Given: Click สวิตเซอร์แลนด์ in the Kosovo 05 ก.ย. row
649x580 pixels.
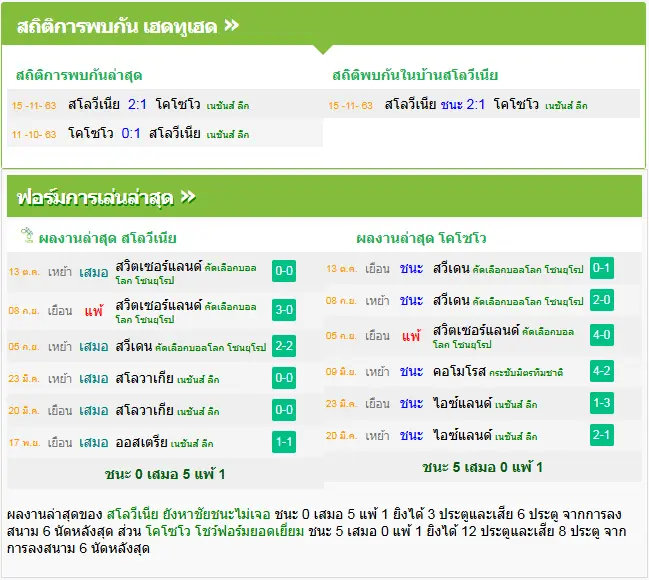Looking at the screenshot, I should point(476,330).
